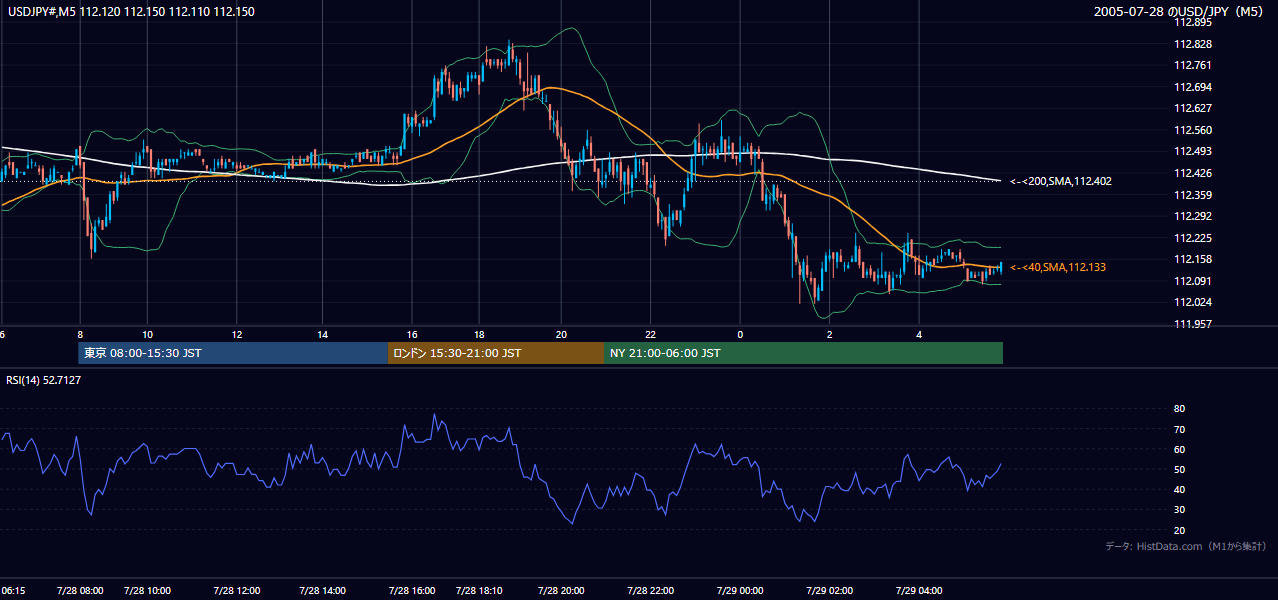Click the 7/28 16:00 date label
Viewport: 1278px width, 600px height.
point(412,590)
